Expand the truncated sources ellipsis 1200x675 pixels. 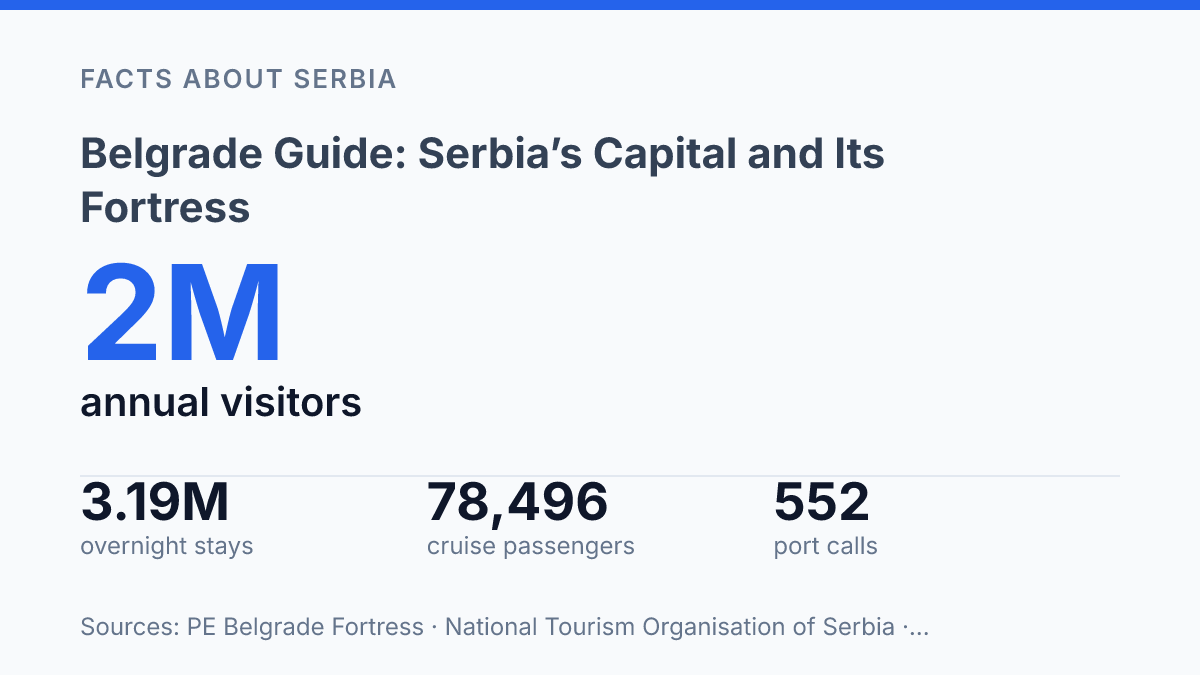(920, 629)
